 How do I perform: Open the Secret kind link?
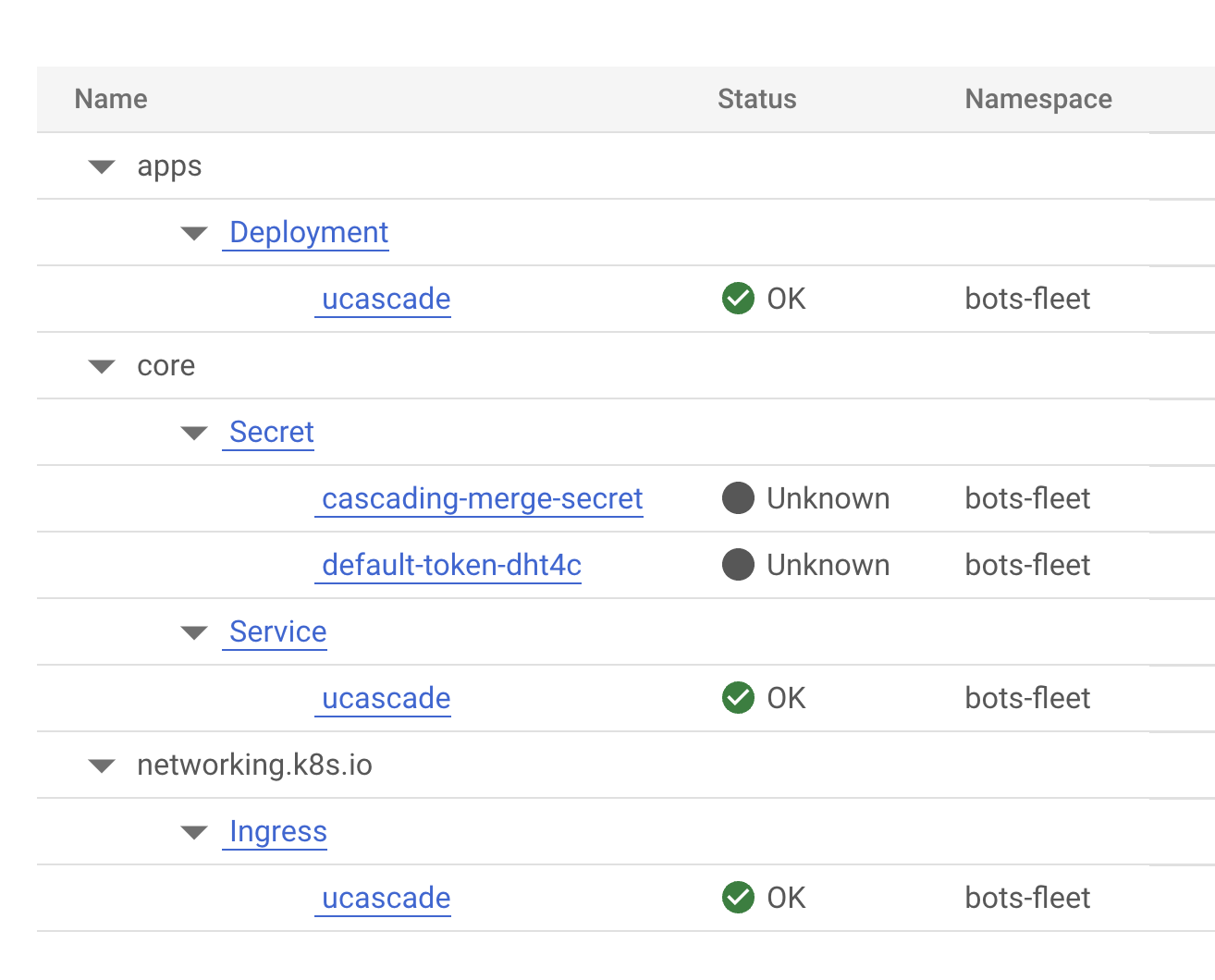pyautogui.click(x=271, y=432)
